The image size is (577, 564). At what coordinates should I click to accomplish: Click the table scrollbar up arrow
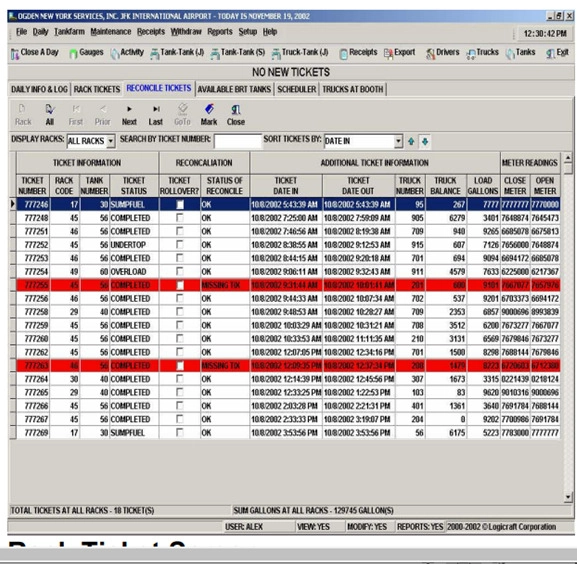coord(568,158)
